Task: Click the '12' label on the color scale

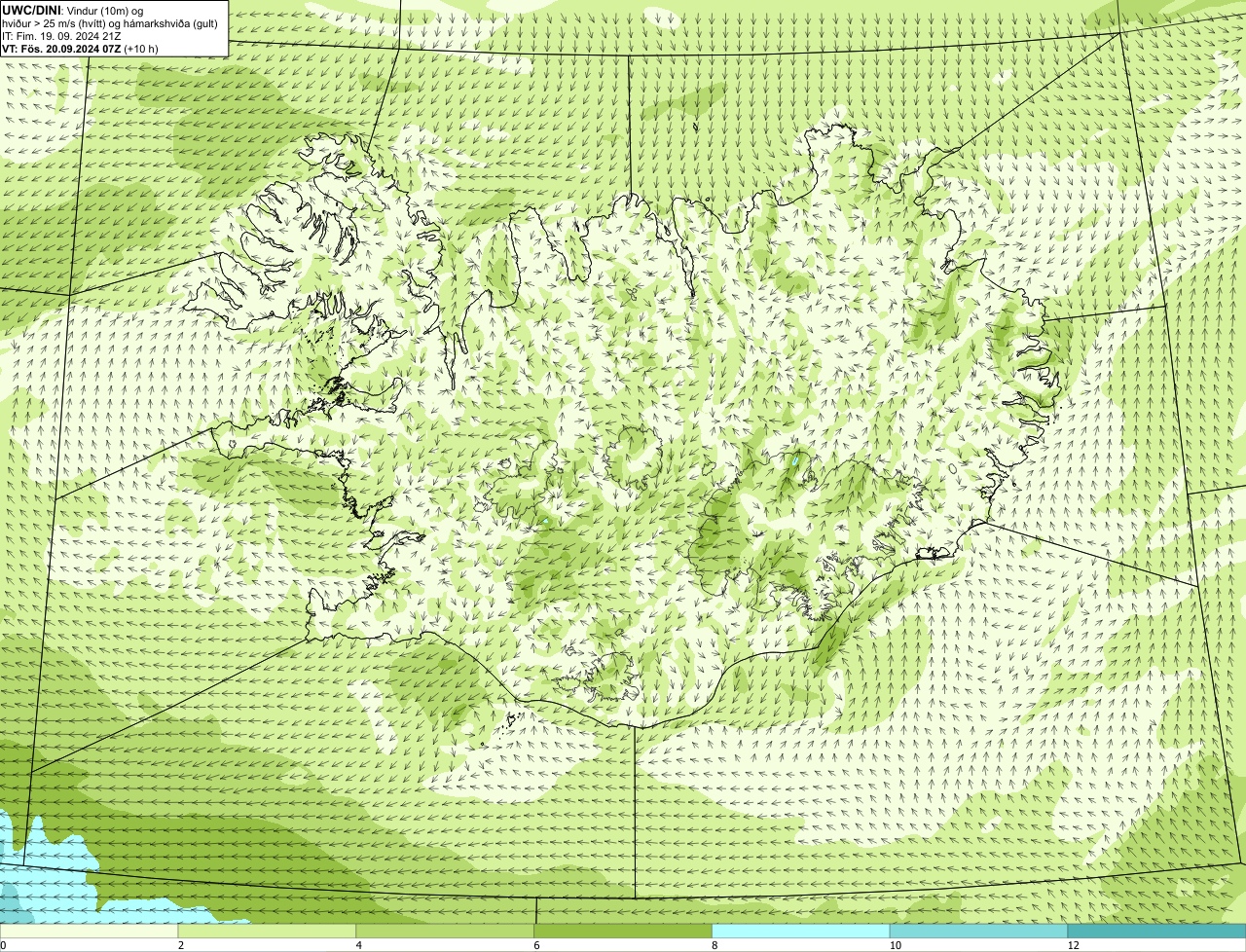Action: pyautogui.click(x=1073, y=945)
